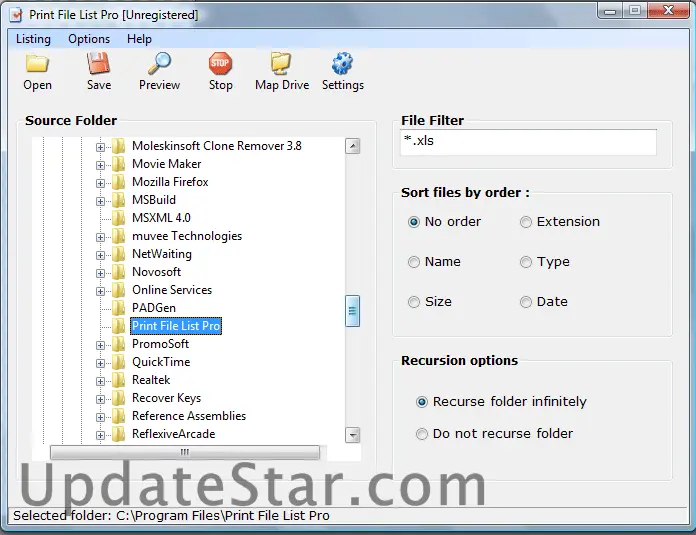Screen dimensions: 696x535
Task: Expand the Reference Assemblies tree node
Action: tap(100, 417)
